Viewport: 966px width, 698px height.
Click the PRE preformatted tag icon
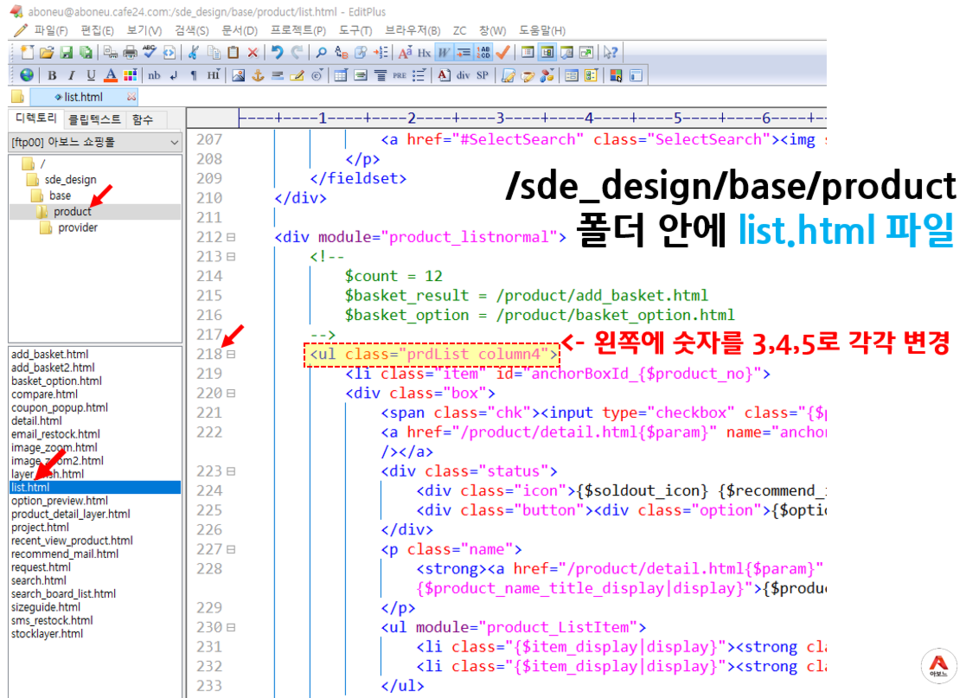click(399, 75)
